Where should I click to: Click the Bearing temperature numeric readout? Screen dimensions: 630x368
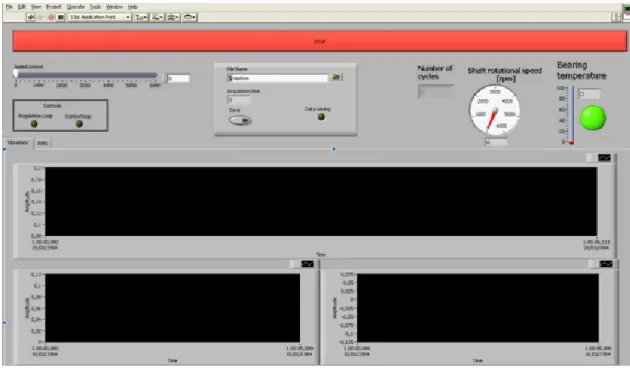click(x=589, y=94)
